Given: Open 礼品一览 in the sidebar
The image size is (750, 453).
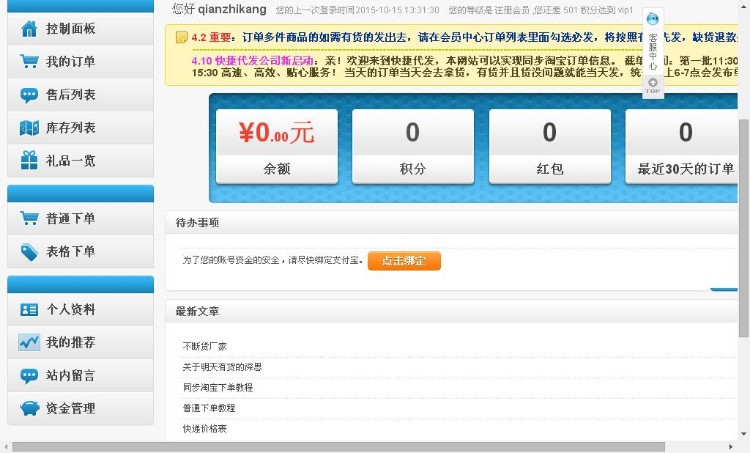Looking at the screenshot, I should pyautogui.click(x=80, y=160).
